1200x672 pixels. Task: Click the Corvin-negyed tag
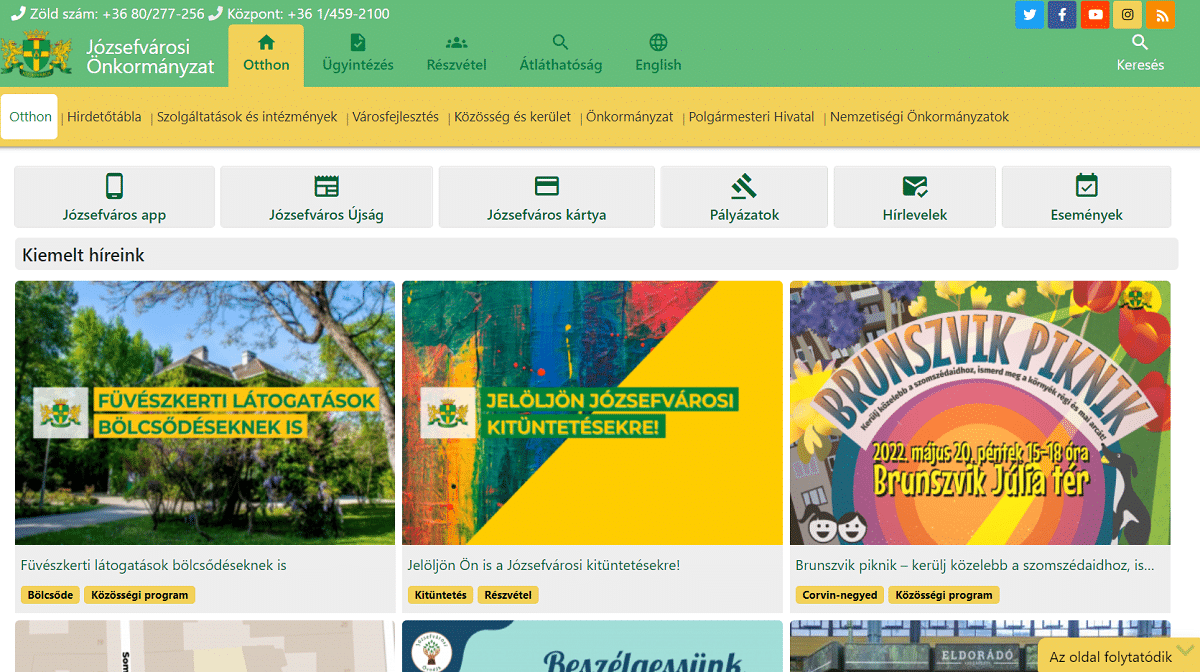click(840, 595)
